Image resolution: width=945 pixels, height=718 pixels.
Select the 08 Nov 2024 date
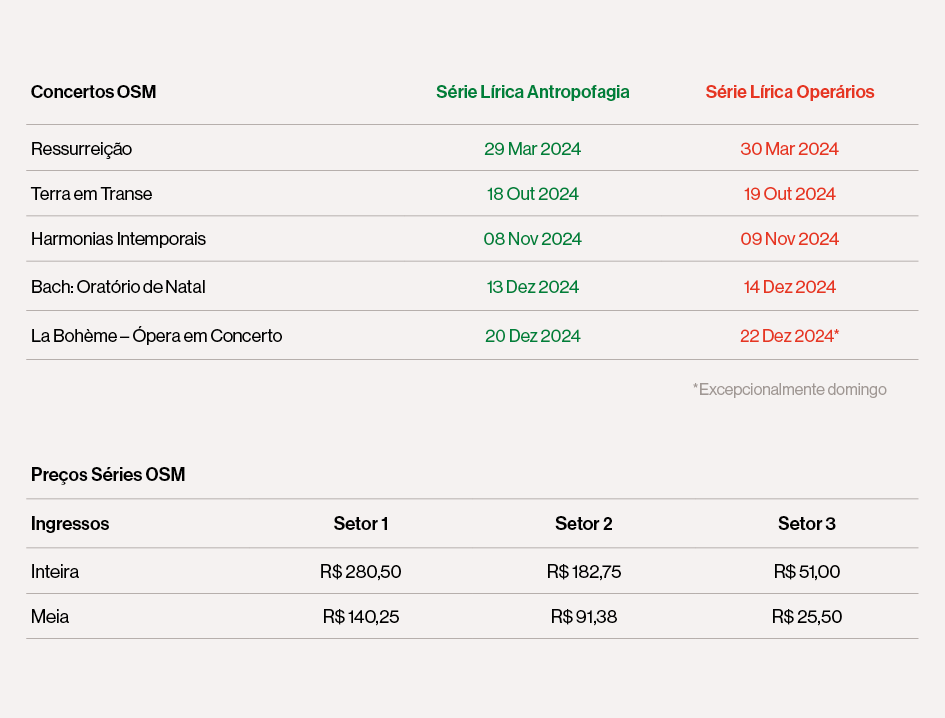[x=533, y=239]
